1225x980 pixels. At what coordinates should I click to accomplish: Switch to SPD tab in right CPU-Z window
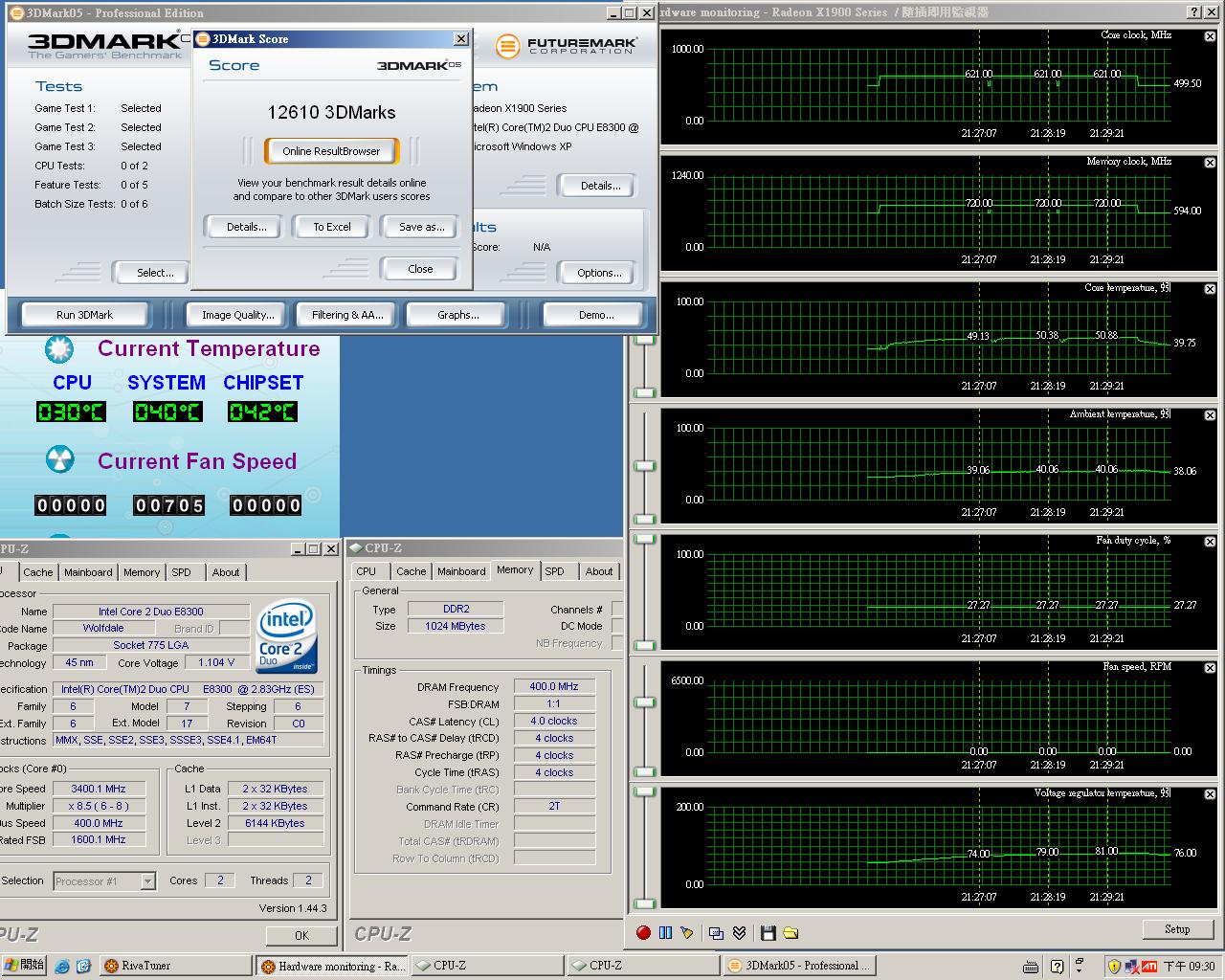(555, 571)
